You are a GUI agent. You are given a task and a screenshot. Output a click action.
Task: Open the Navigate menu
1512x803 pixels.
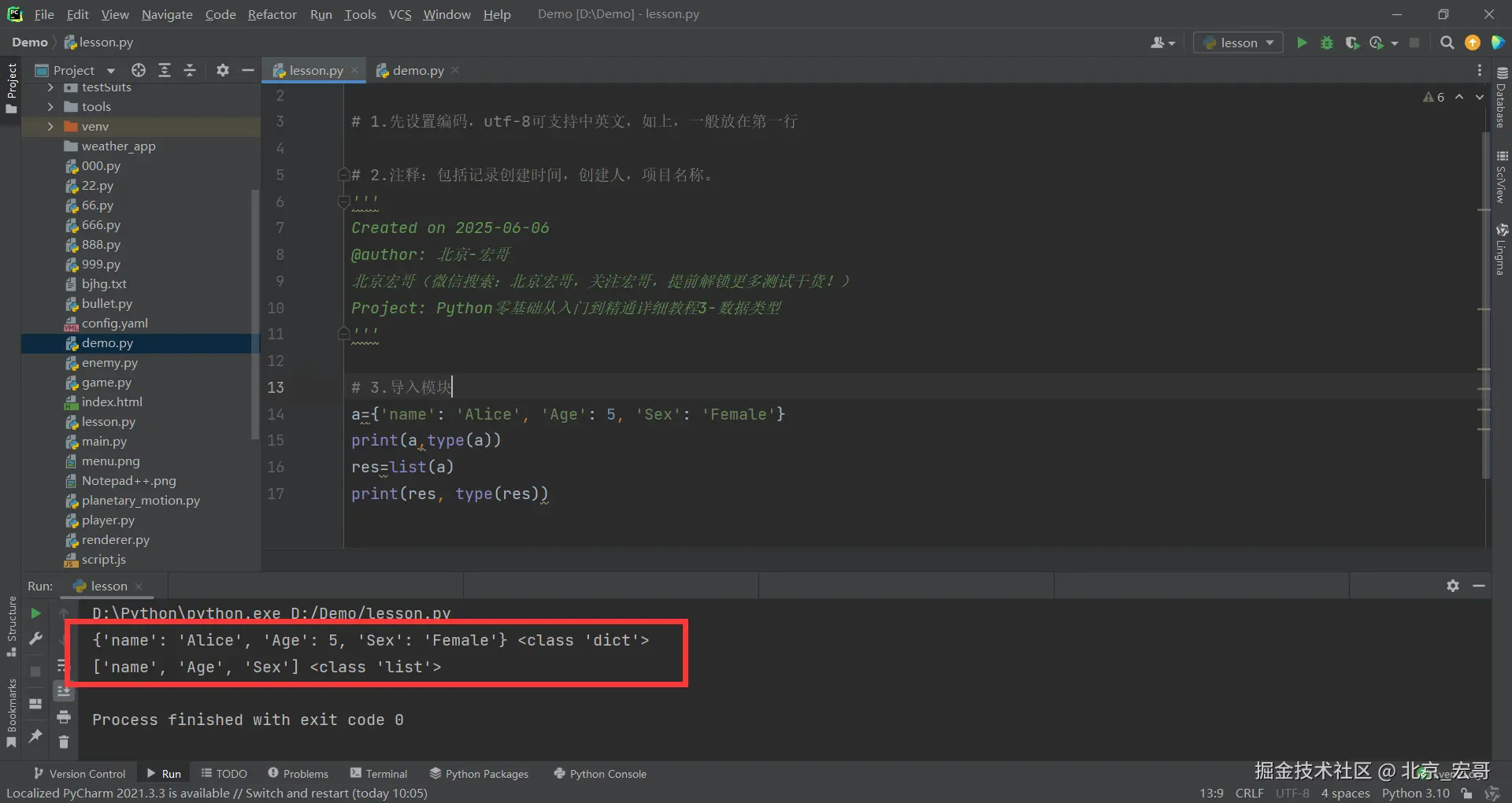pyautogui.click(x=167, y=14)
